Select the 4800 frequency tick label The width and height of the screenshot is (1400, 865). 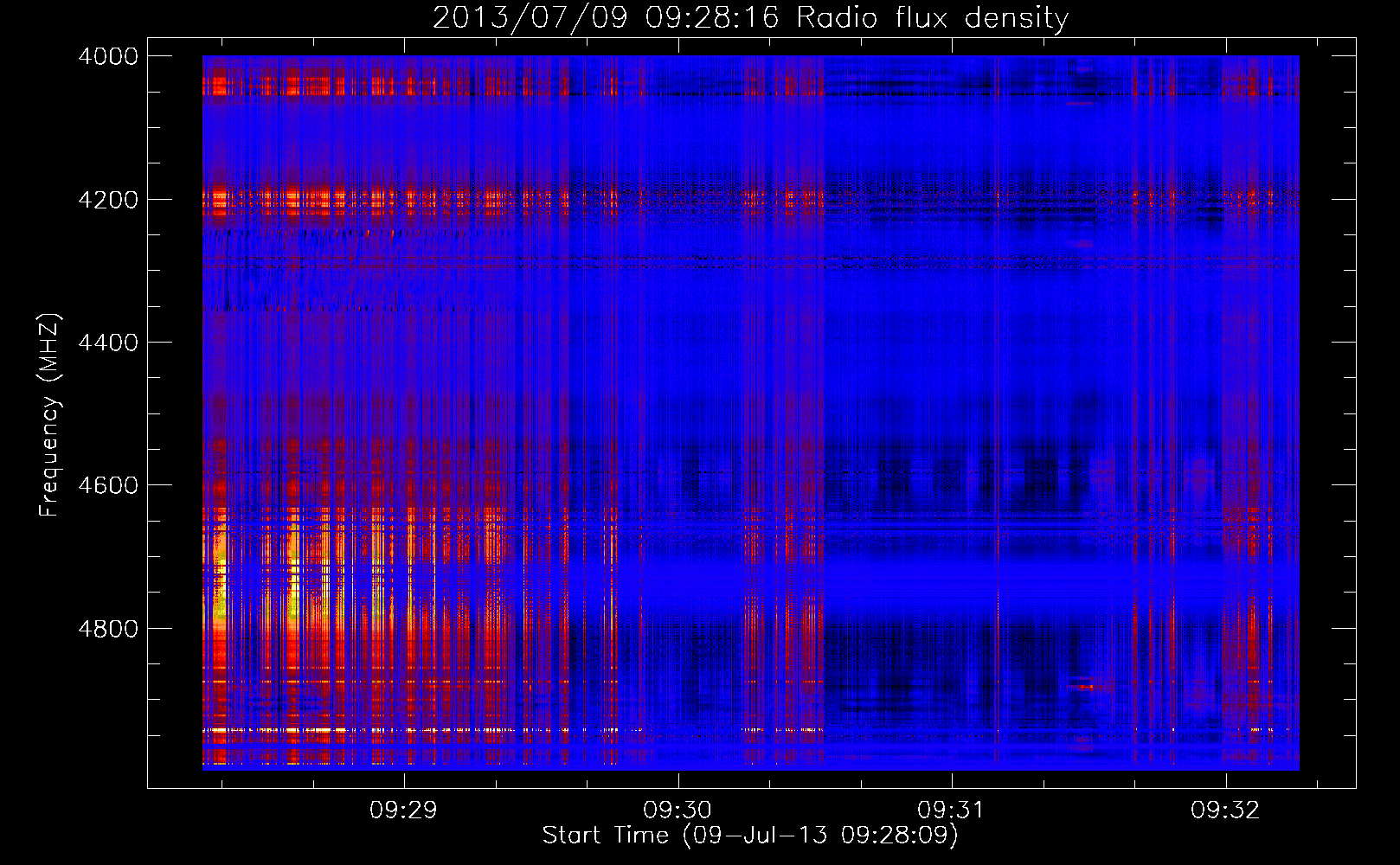(x=108, y=629)
